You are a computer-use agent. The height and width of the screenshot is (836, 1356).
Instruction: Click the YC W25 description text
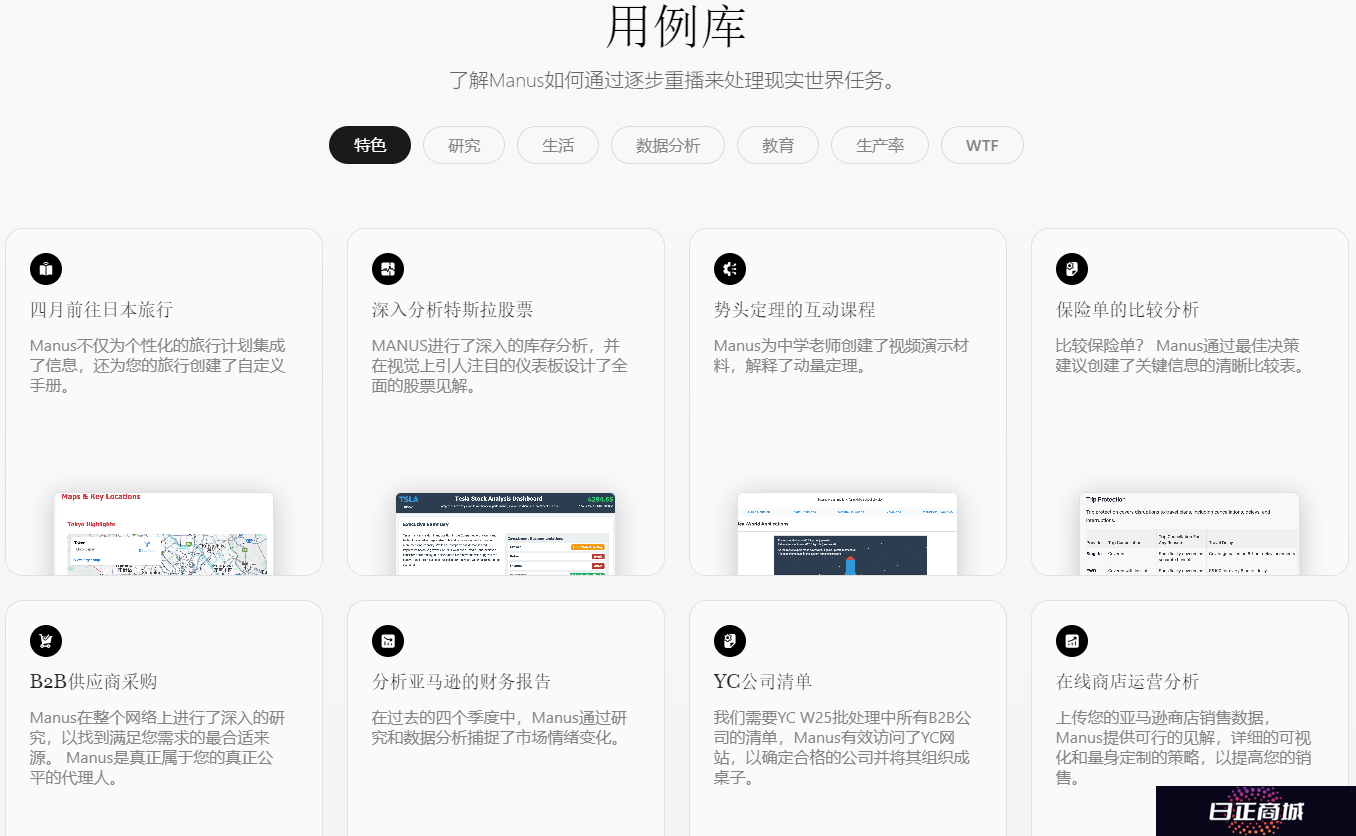(841, 747)
